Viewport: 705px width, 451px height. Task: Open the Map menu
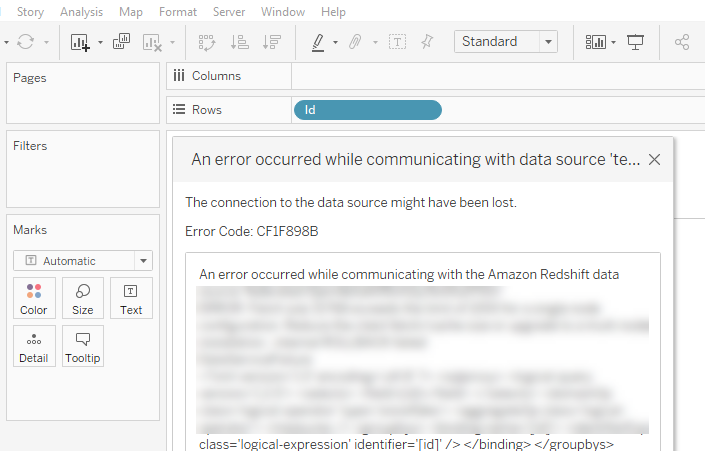130,12
